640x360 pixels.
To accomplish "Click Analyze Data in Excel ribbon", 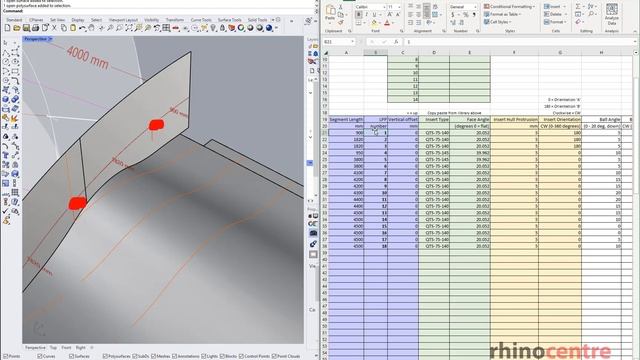I will click(x=611, y=14).
